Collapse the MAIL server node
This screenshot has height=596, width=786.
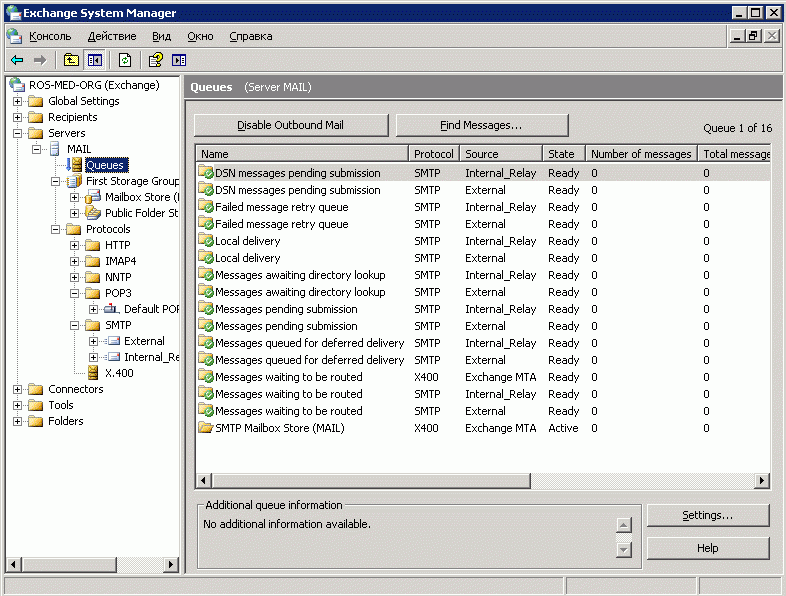point(37,149)
